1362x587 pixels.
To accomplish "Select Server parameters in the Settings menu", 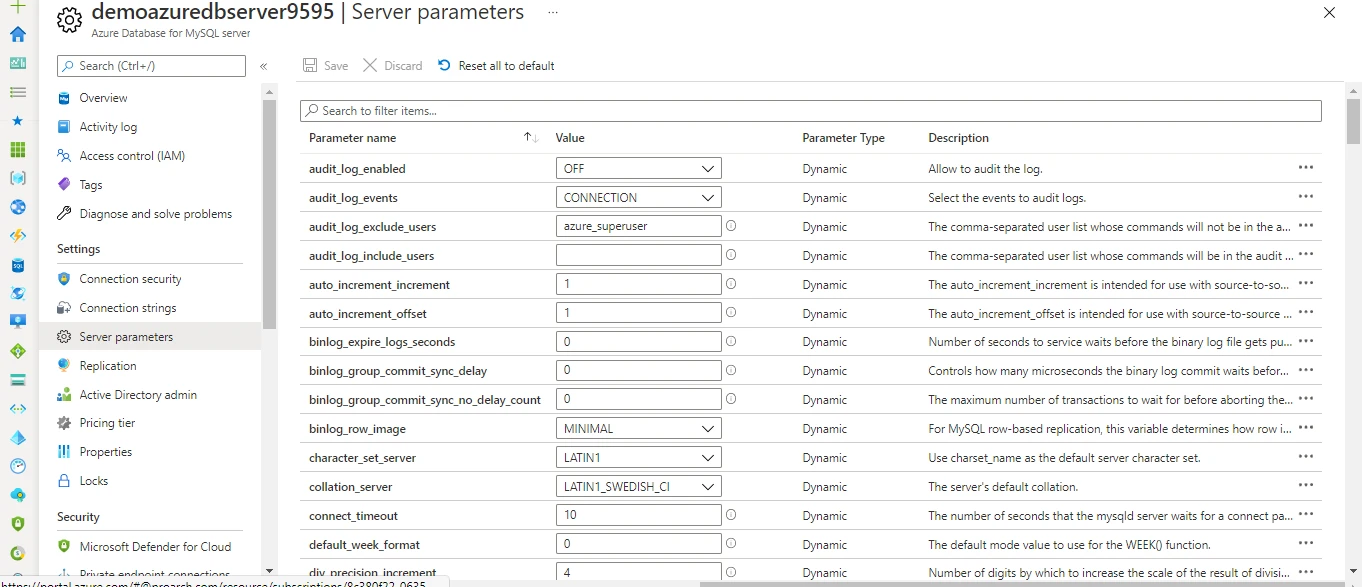I will tap(125, 336).
